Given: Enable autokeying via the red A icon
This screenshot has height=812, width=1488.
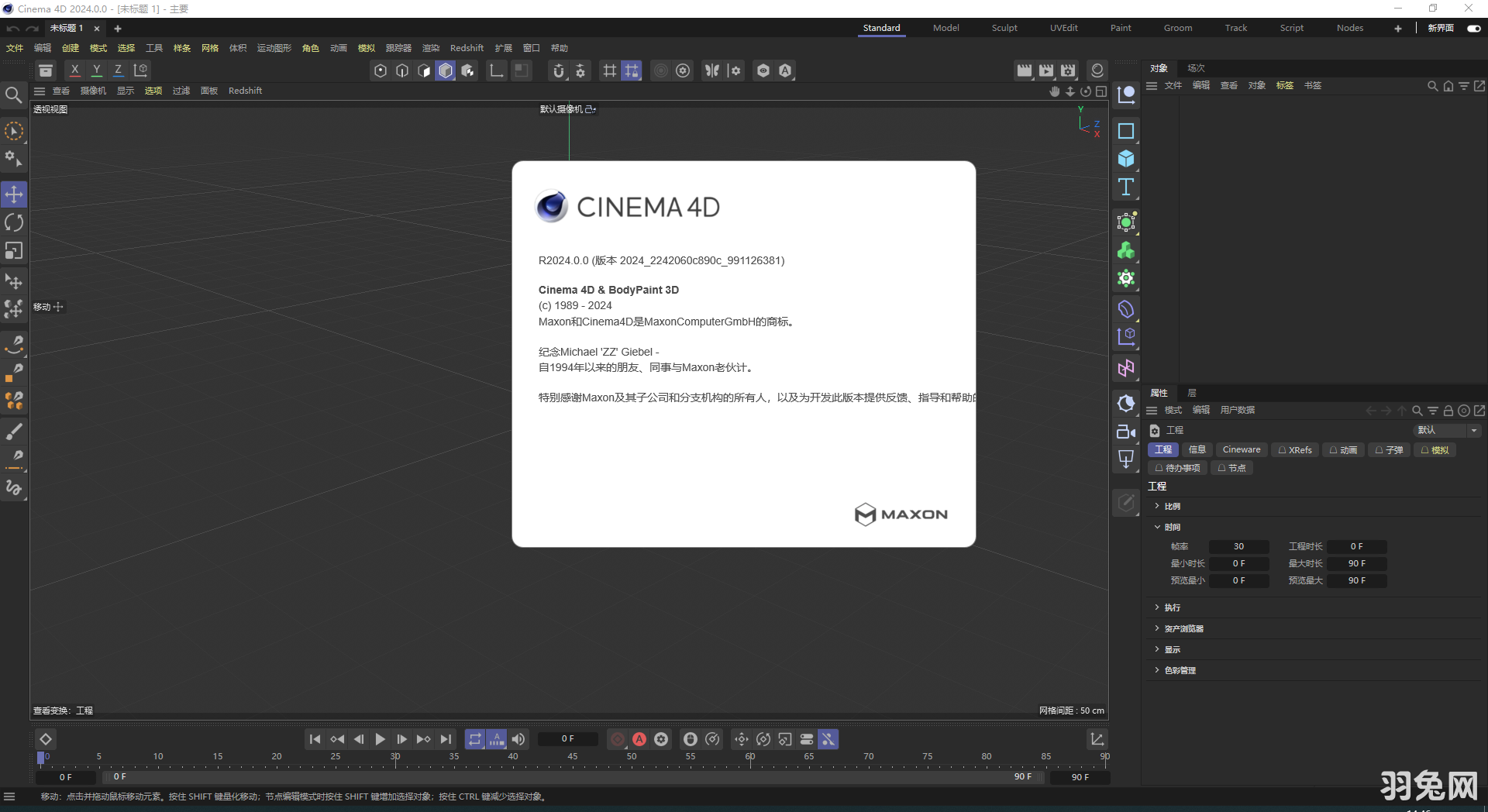Looking at the screenshot, I should (x=639, y=739).
